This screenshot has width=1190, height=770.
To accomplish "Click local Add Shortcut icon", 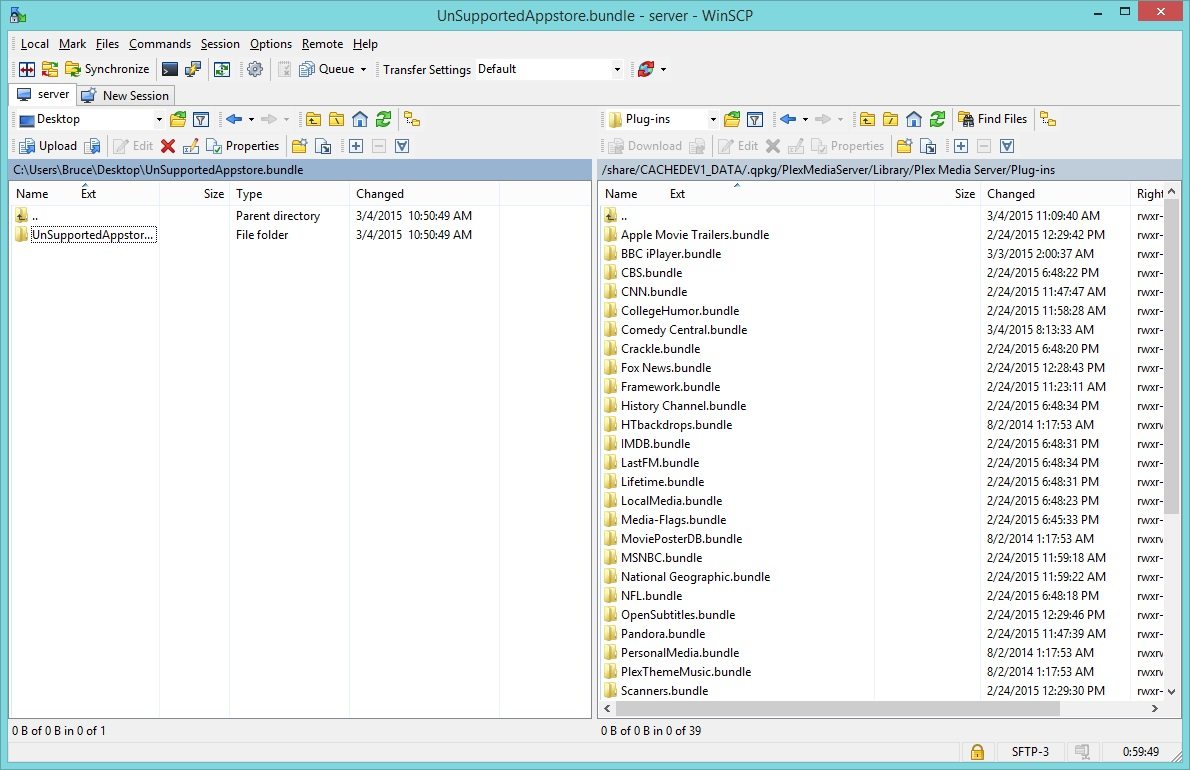I will (323, 146).
